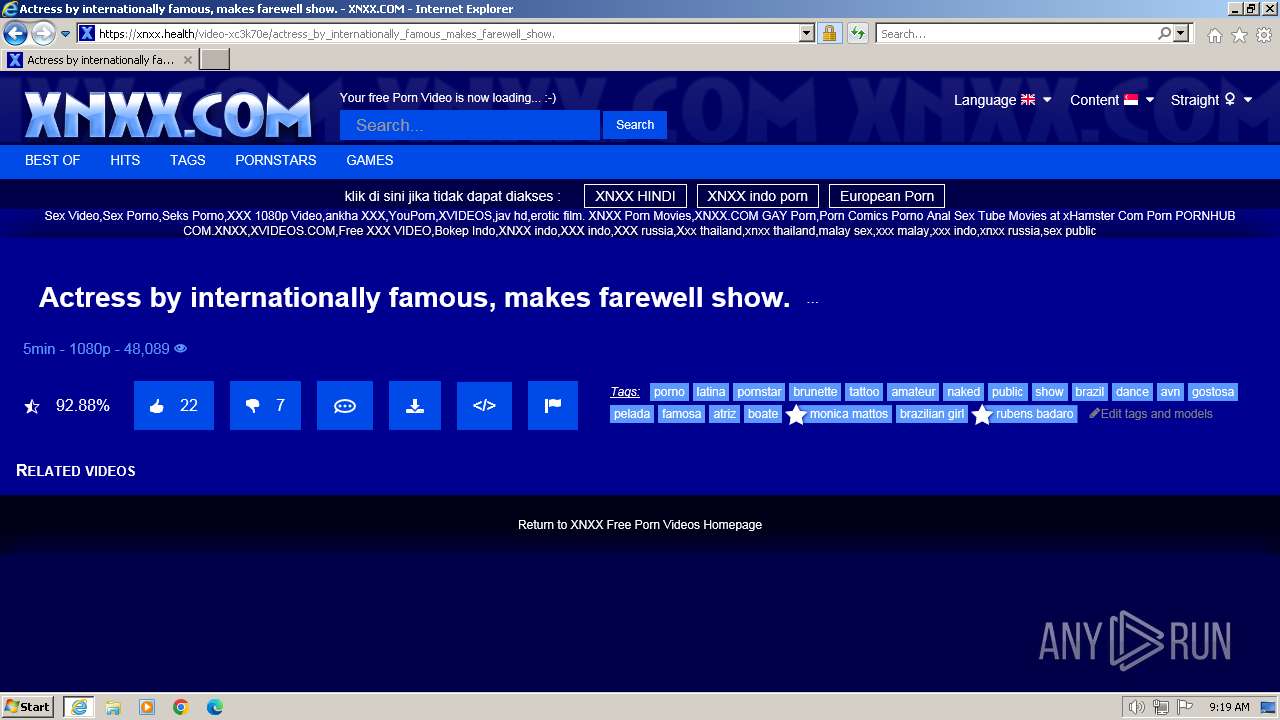Click the Home icon in Internet Explorer
Image resolution: width=1280 pixels, height=720 pixels.
point(1214,35)
